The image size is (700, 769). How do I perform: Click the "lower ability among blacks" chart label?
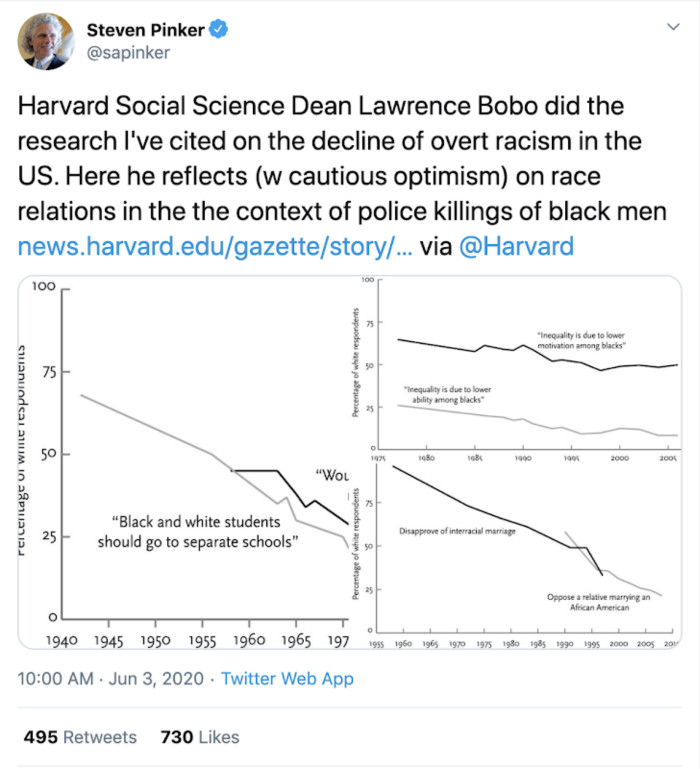[448, 394]
